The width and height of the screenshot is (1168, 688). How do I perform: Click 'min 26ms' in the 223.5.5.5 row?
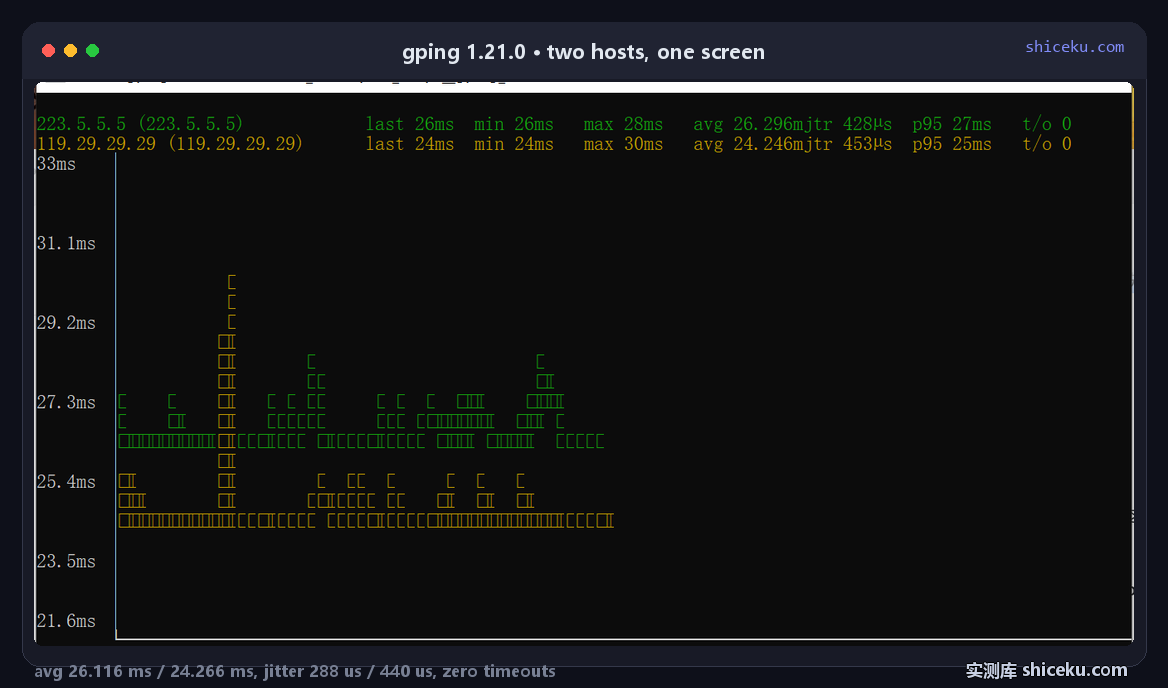point(514,124)
